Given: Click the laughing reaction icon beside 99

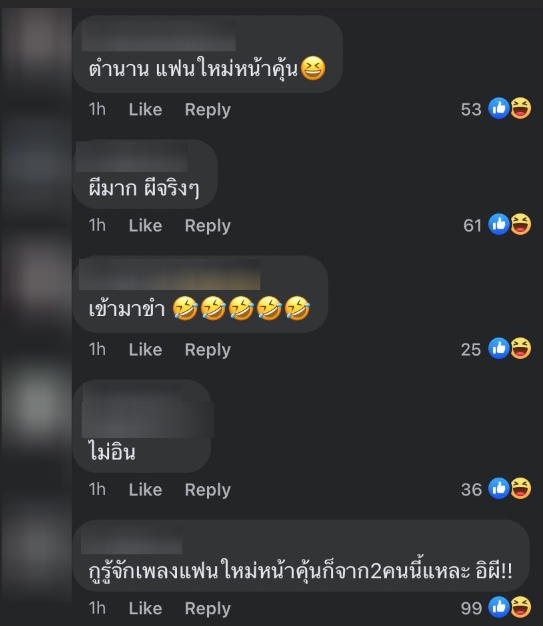Looking at the screenshot, I should click(x=521, y=607).
